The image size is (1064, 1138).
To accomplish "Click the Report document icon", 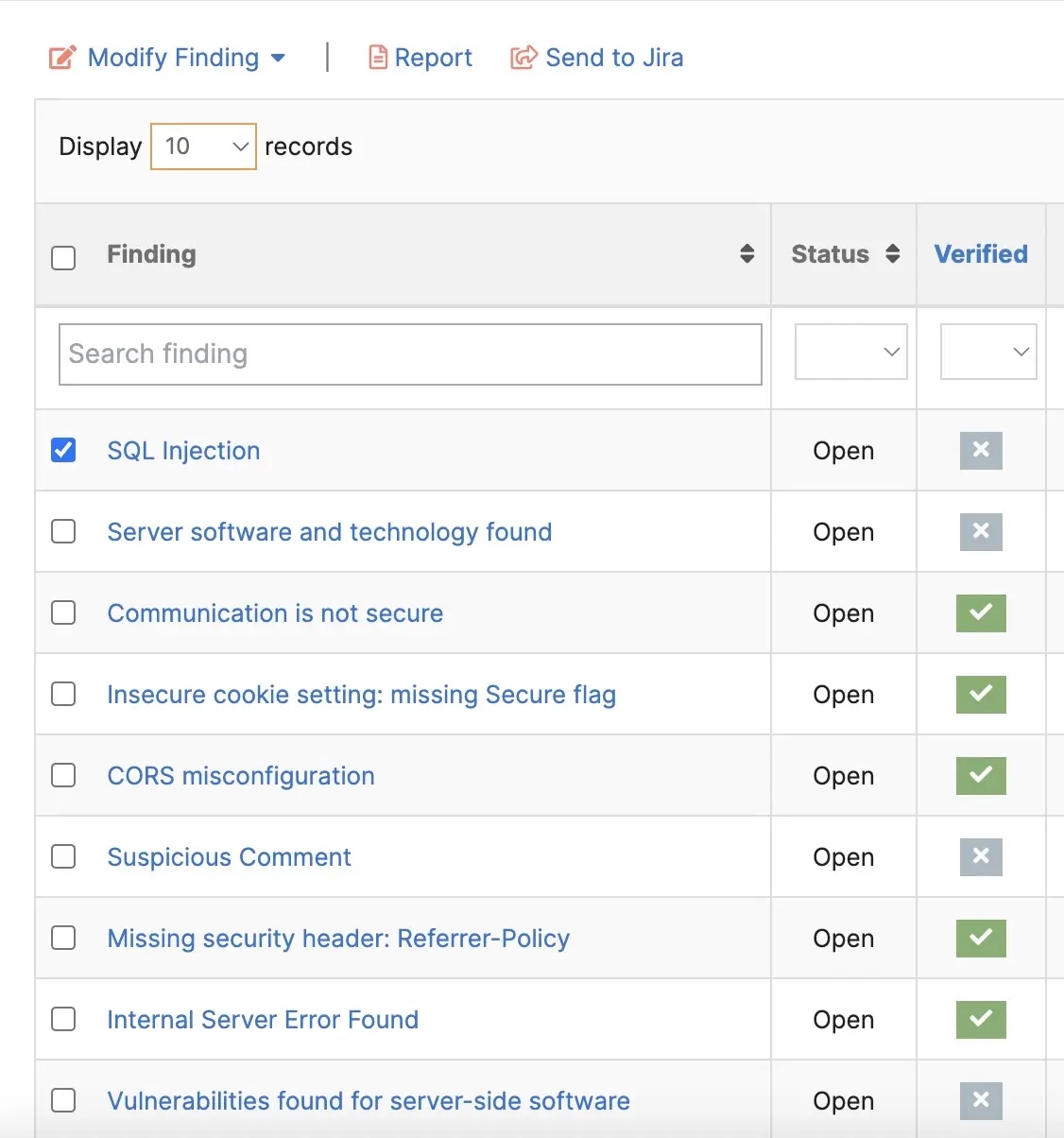I will (x=378, y=58).
